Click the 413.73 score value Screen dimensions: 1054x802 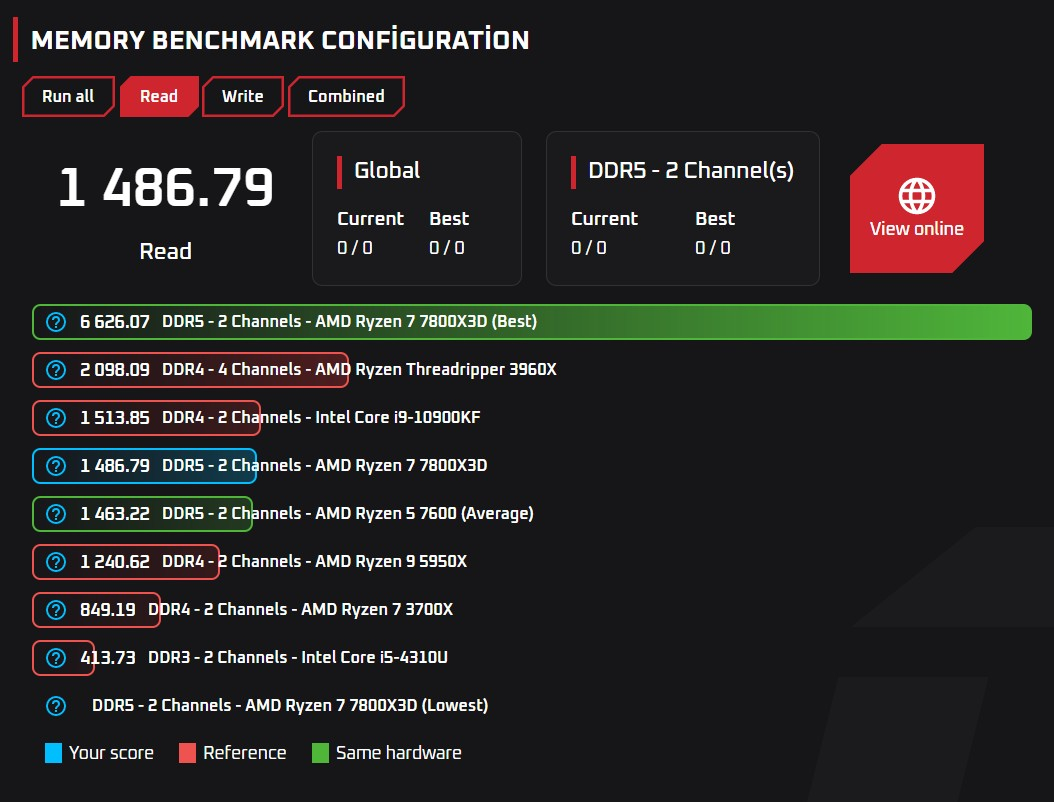(108, 658)
